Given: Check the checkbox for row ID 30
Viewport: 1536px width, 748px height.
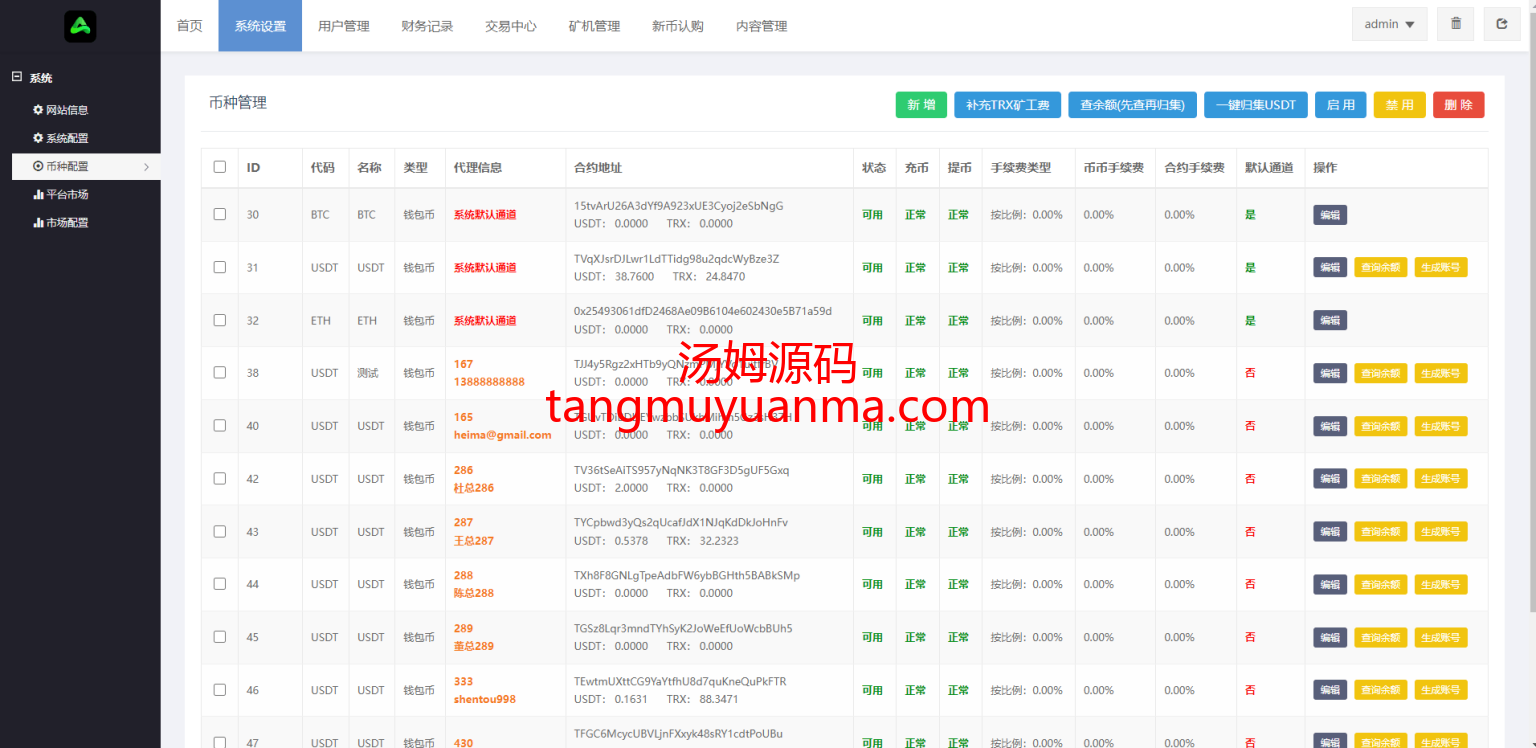Looking at the screenshot, I should point(220,214).
